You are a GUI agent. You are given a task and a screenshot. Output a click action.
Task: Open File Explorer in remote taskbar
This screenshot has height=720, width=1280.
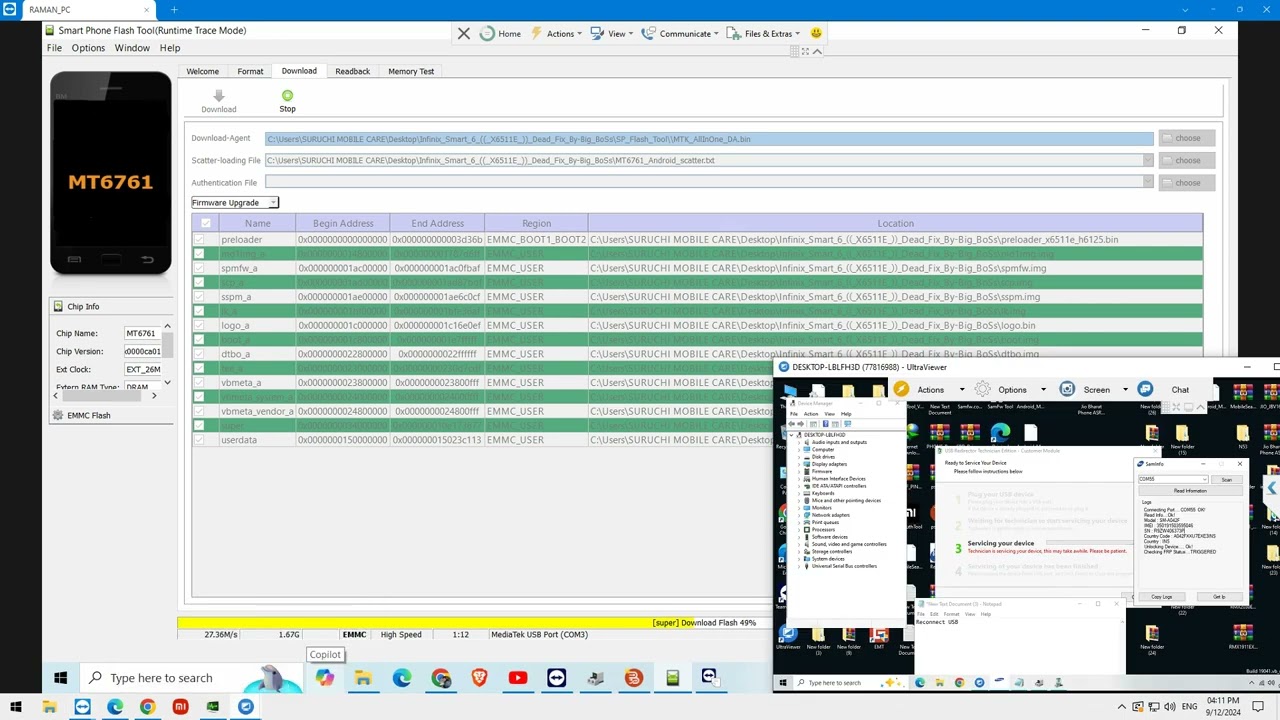pyautogui.click(x=363, y=678)
